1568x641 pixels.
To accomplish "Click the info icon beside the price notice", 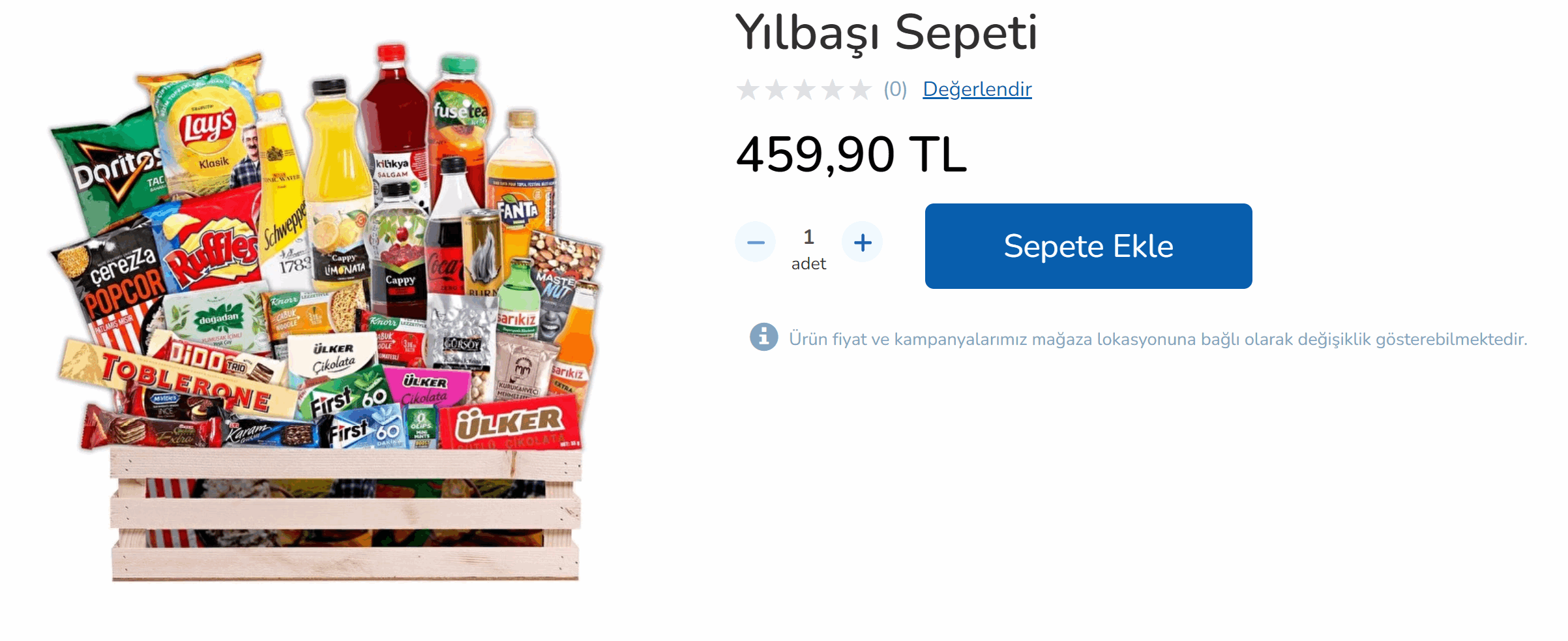I will 763,337.
